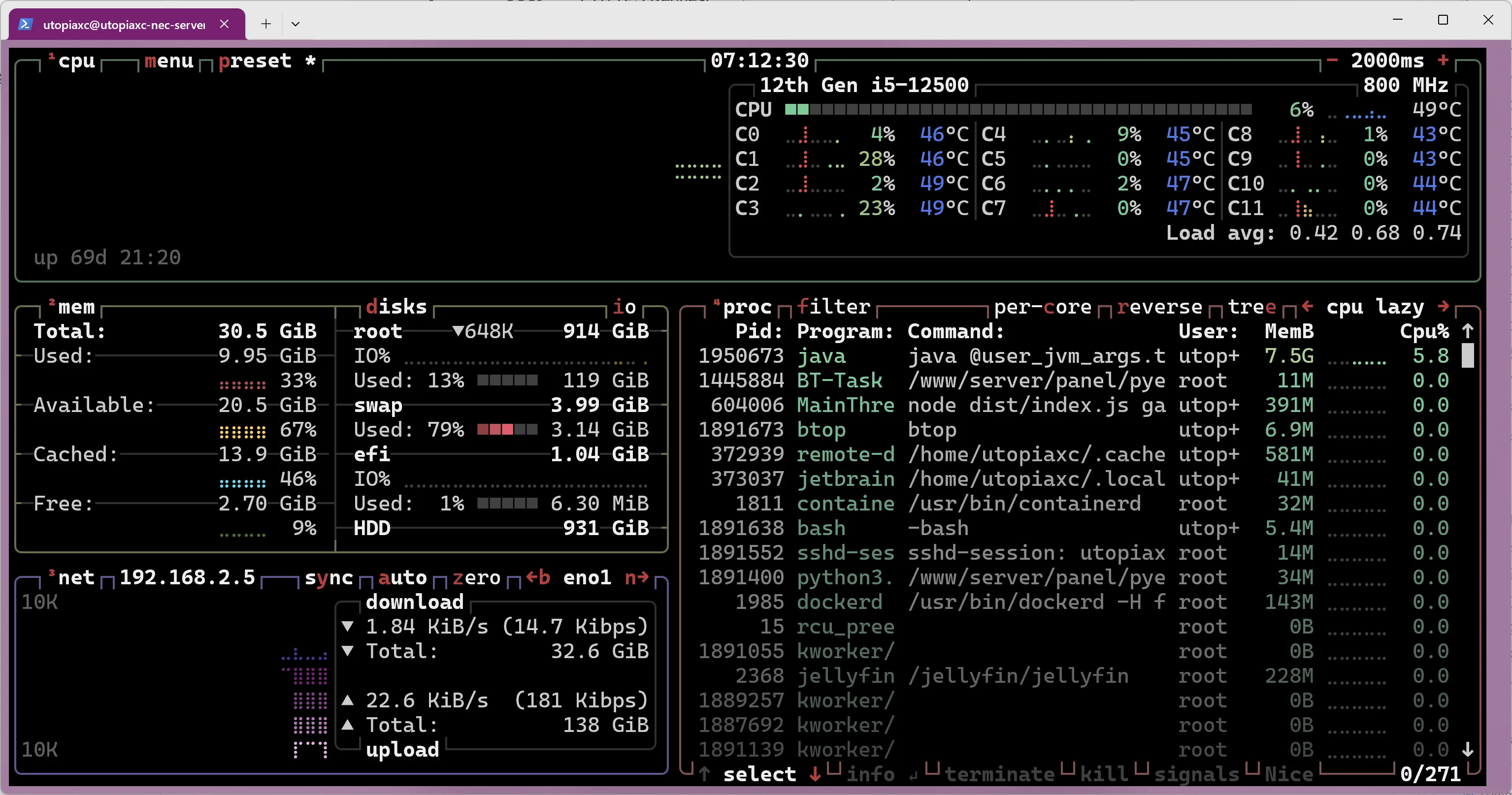Move selection up with select up arrow
The height and width of the screenshot is (795, 1512).
pos(704,774)
